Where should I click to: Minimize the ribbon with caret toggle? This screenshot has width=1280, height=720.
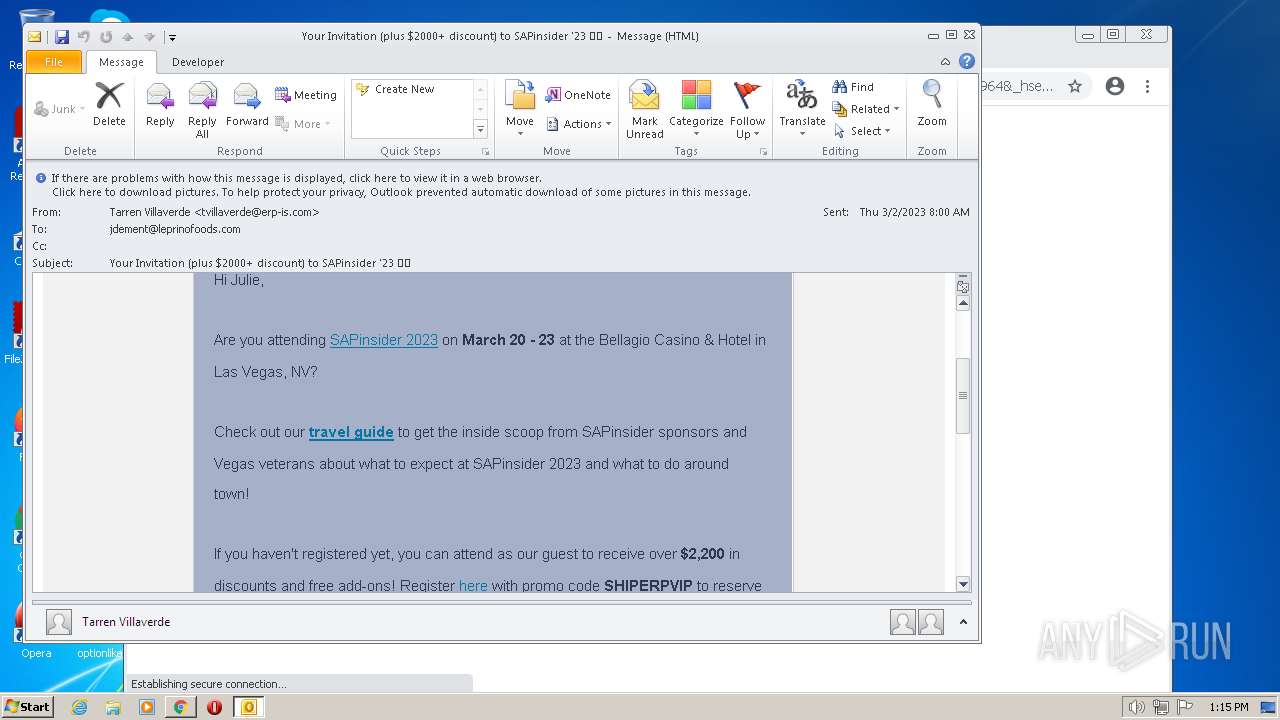click(x=946, y=62)
